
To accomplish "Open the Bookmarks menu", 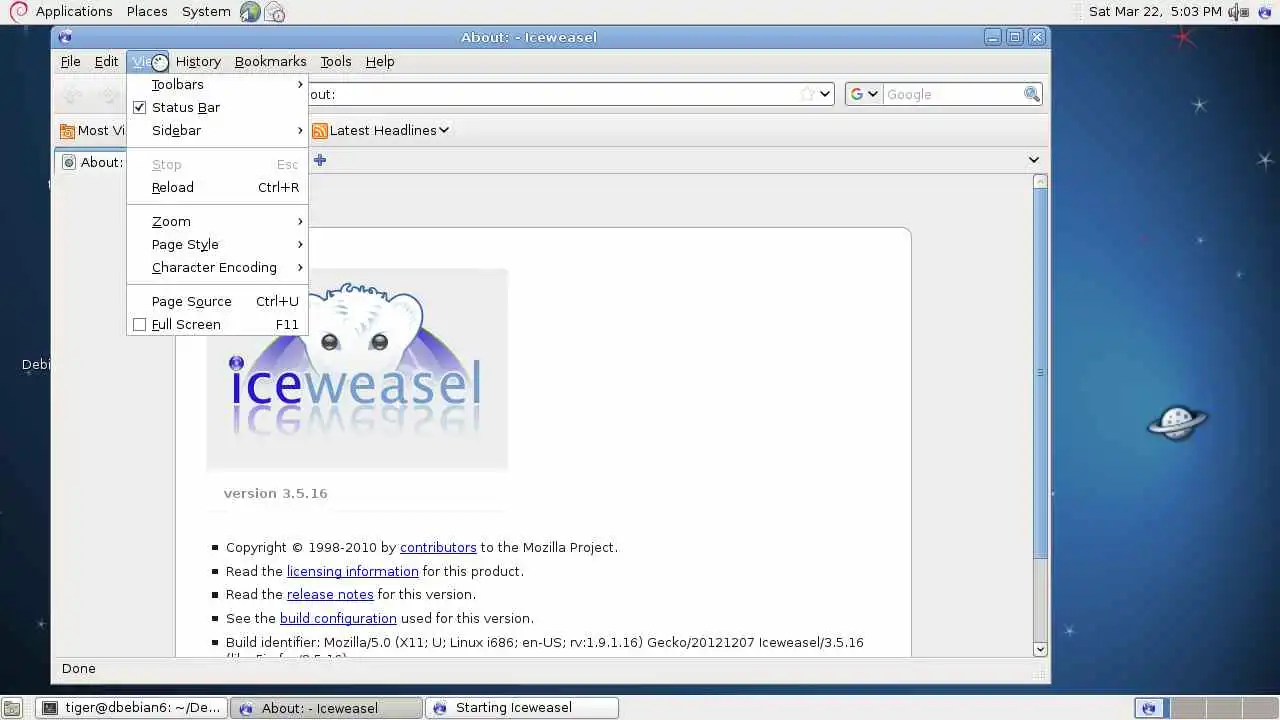I will tap(270, 61).
